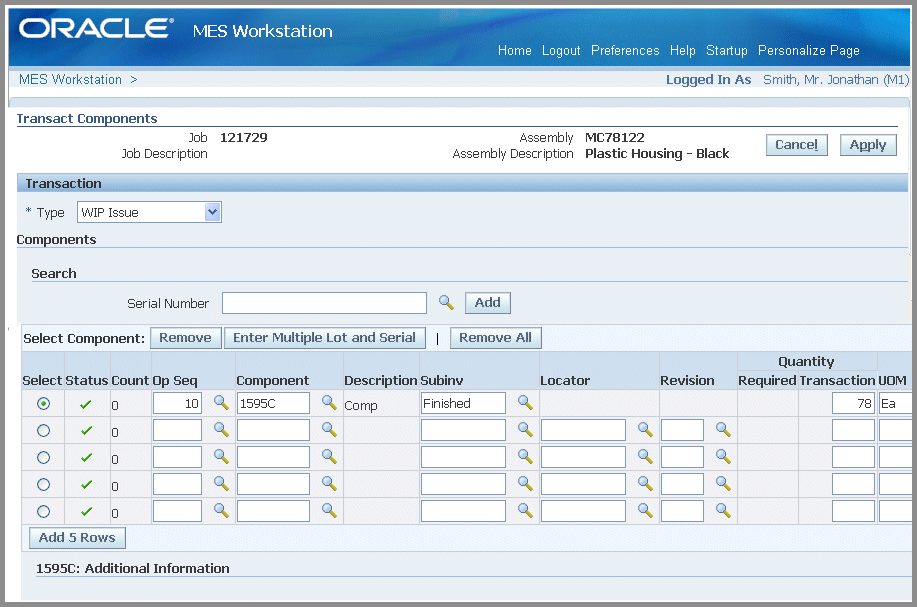The width and height of the screenshot is (917, 607).
Task: Open Serial Number search magnifier
Action: pos(446,302)
